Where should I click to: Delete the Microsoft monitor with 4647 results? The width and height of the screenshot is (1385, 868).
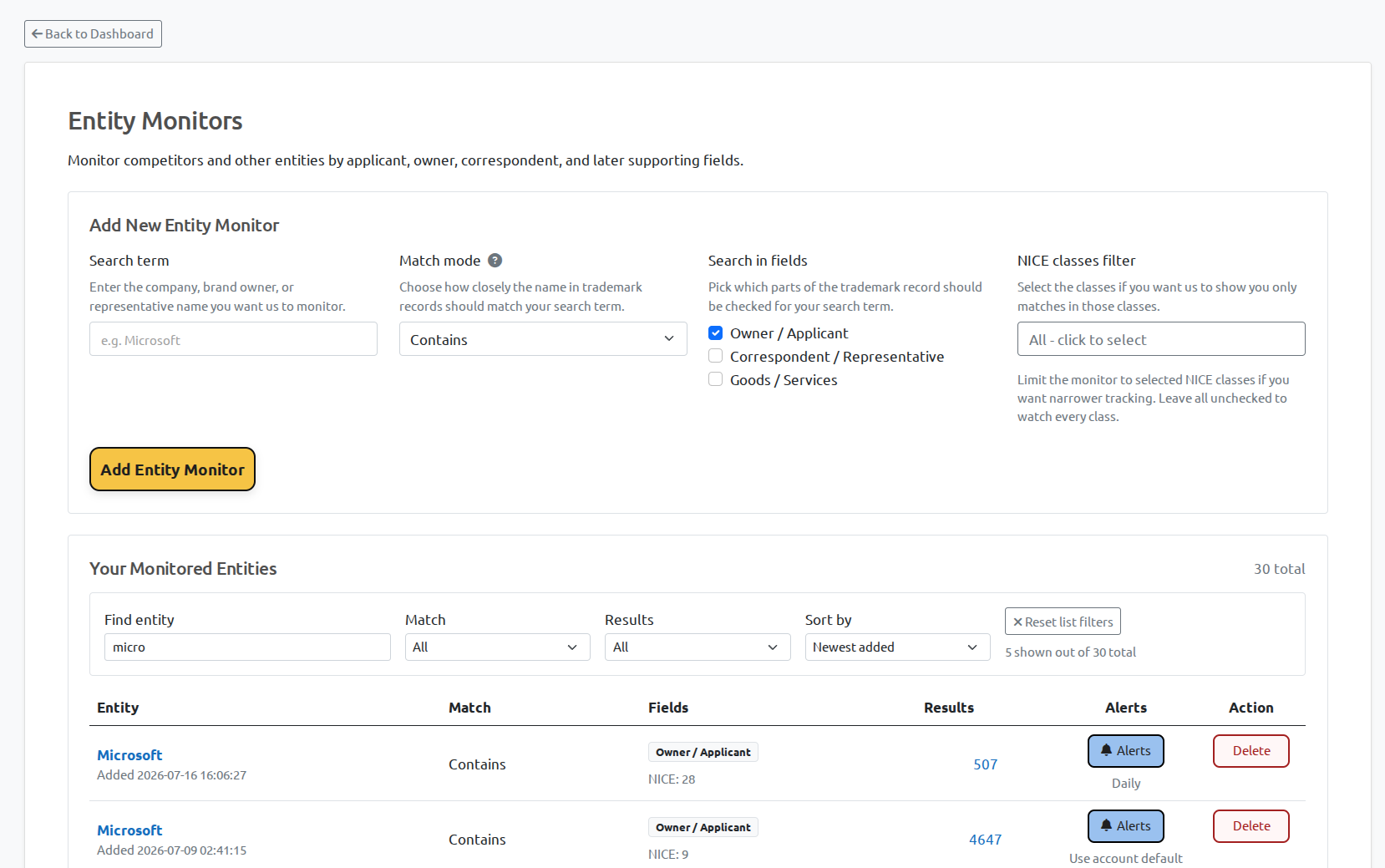pyautogui.click(x=1251, y=826)
